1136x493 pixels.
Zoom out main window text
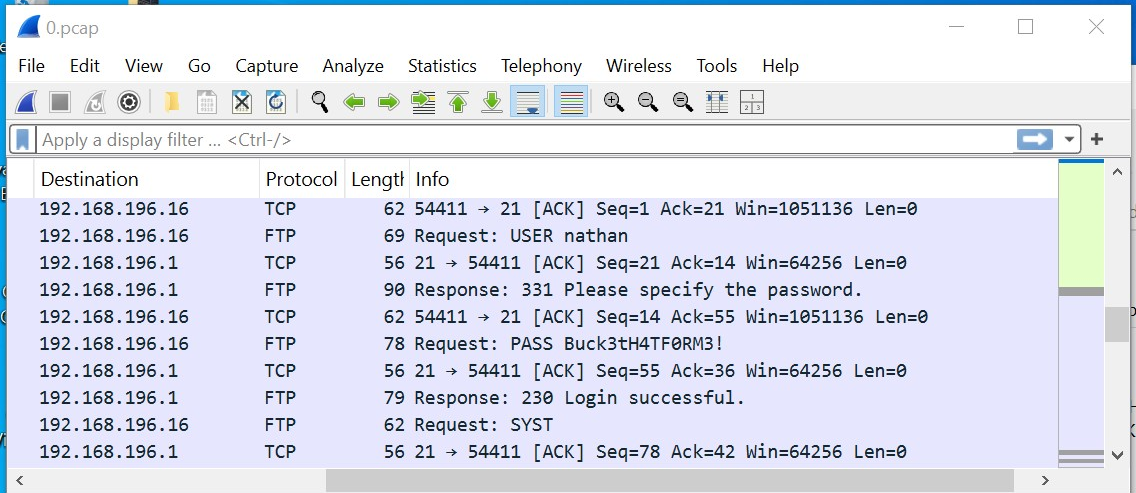(648, 102)
